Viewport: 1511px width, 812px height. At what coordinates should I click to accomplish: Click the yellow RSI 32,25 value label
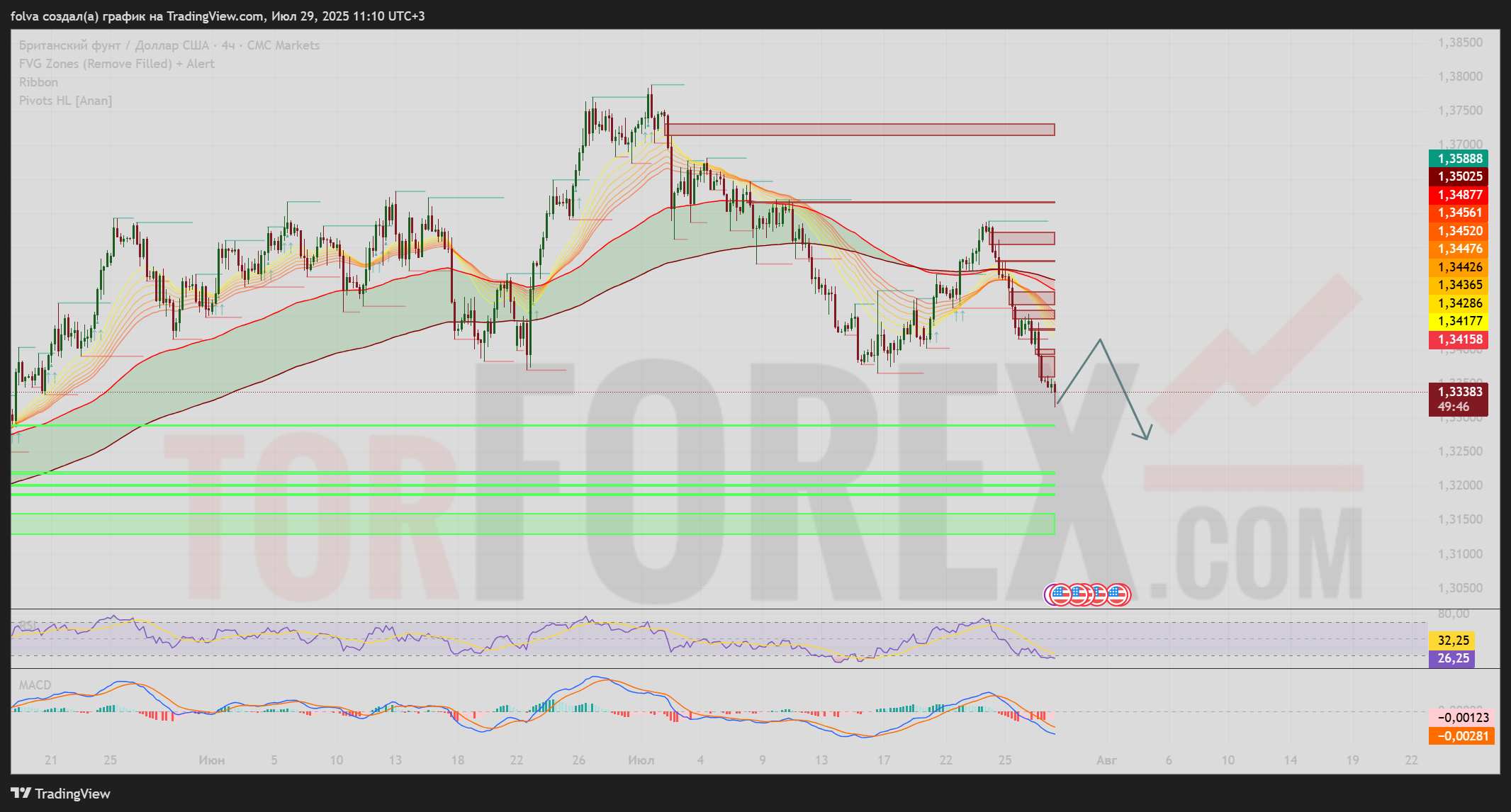tap(1452, 641)
